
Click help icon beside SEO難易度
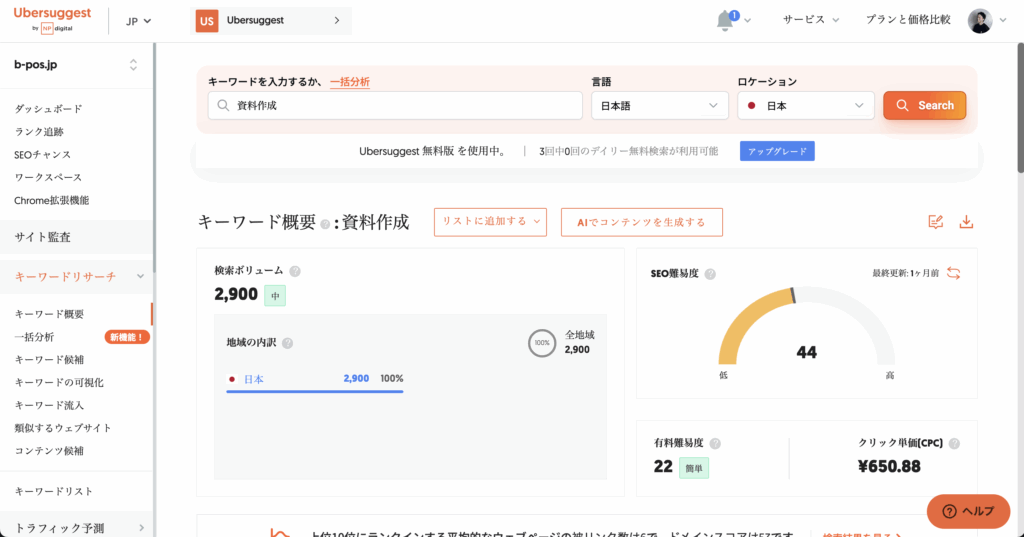710,274
